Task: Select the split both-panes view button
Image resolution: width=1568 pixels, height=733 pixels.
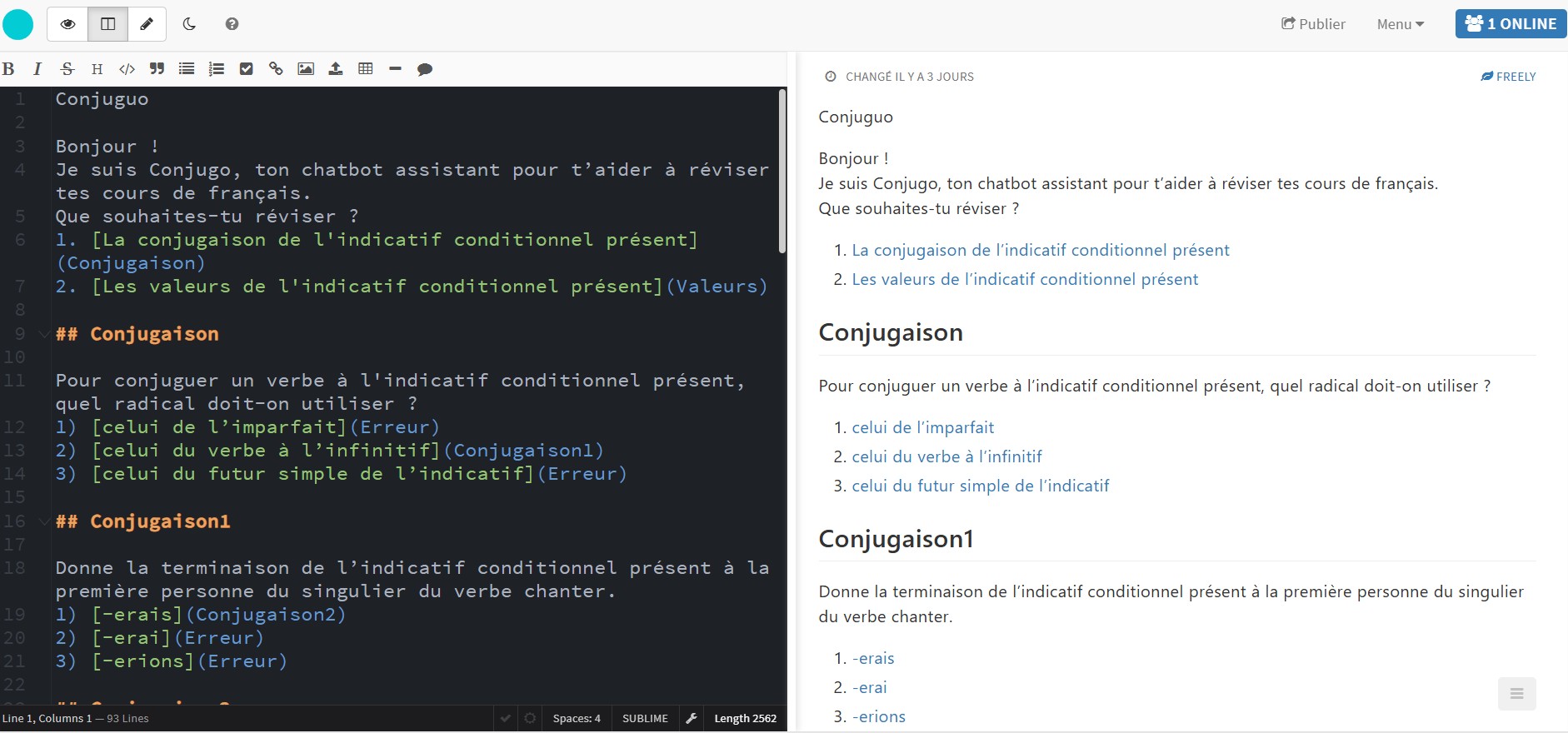Action: tap(108, 24)
